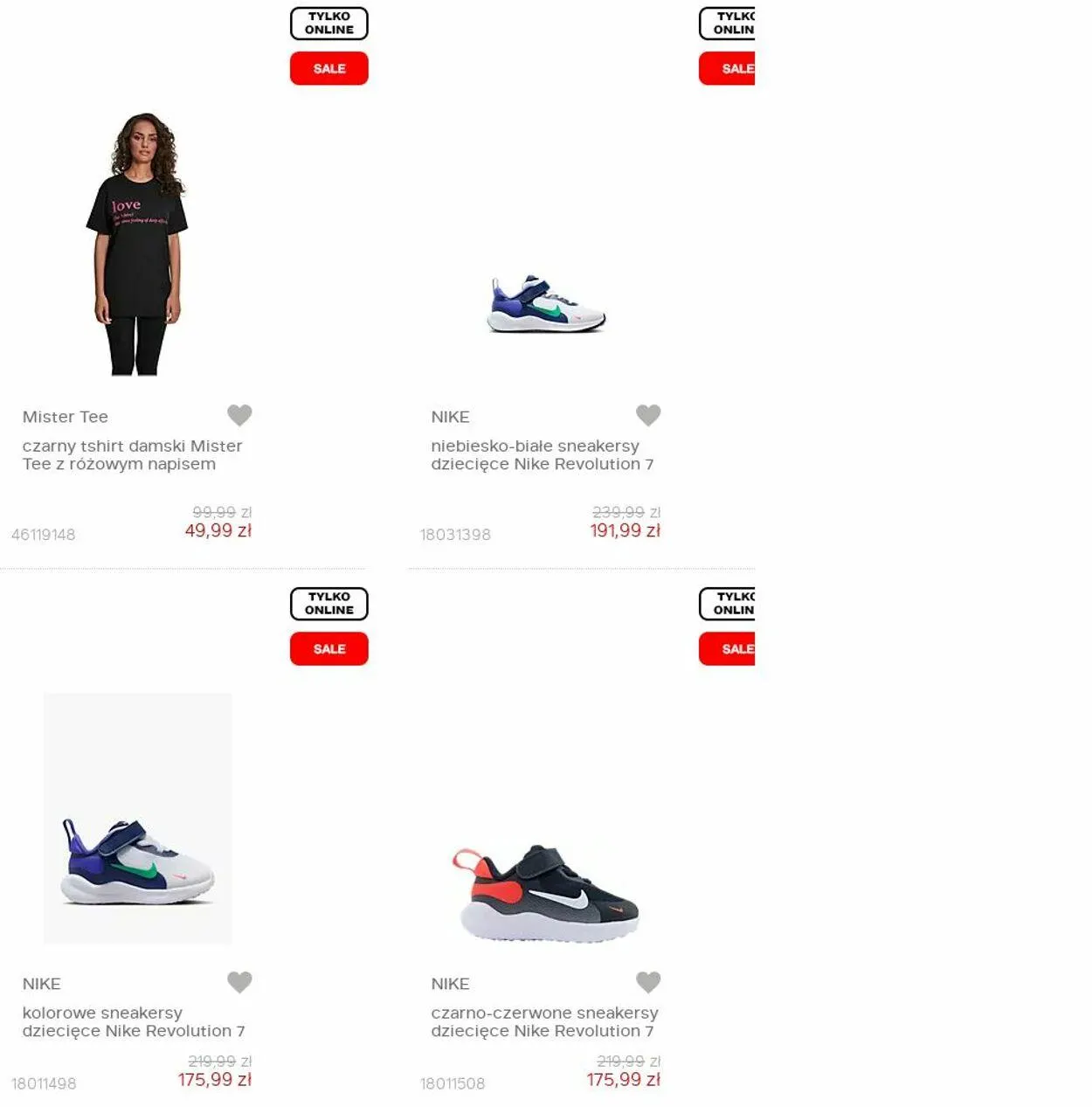This screenshot has width=1092, height=1107.
Task: Open small blue-white Nike sneaker image
Action: pyautogui.click(x=546, y=304)
